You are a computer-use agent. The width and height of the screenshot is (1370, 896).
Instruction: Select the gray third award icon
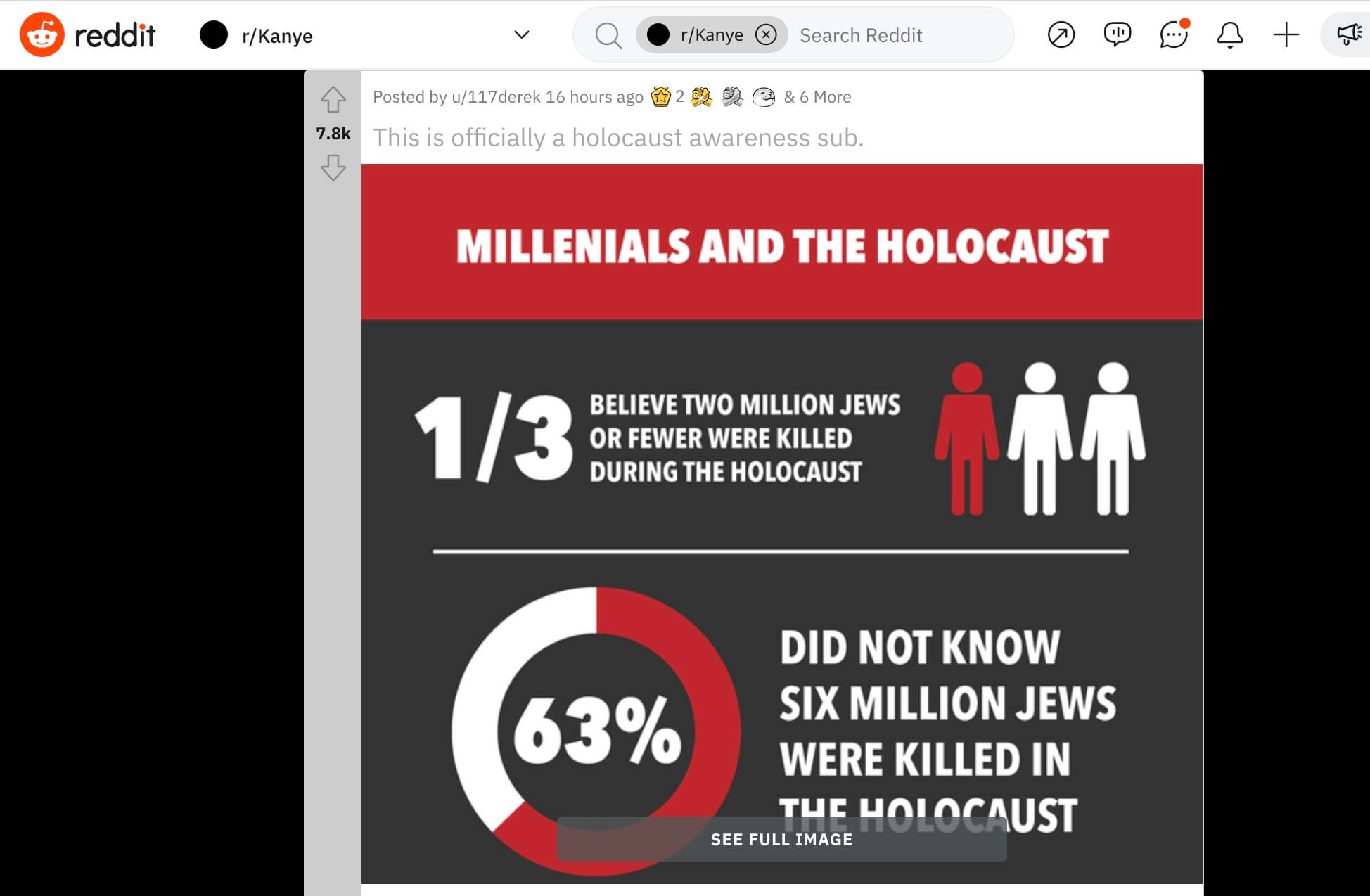(x=732, y=96)
